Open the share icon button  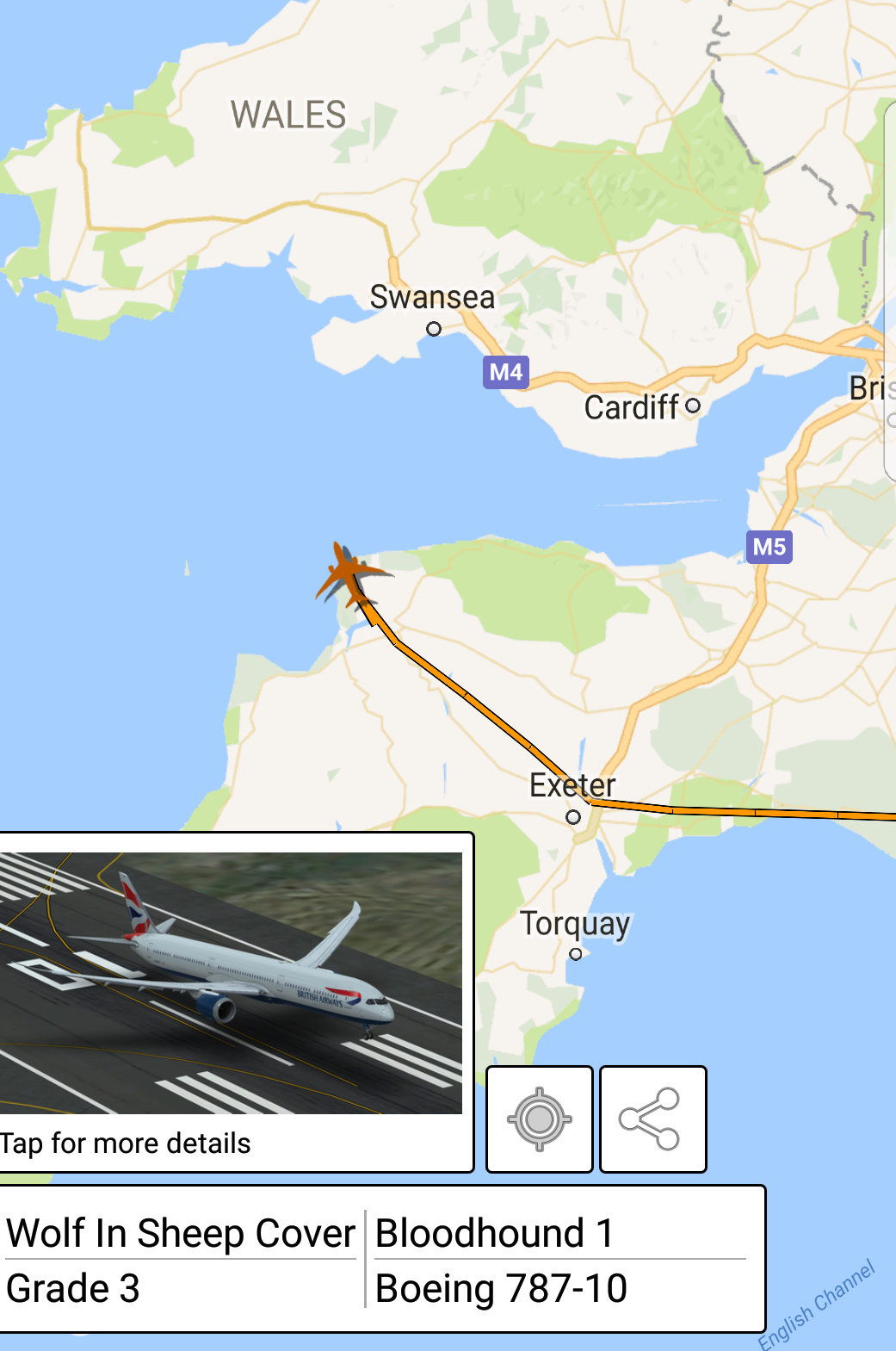tap(652, 1119)
